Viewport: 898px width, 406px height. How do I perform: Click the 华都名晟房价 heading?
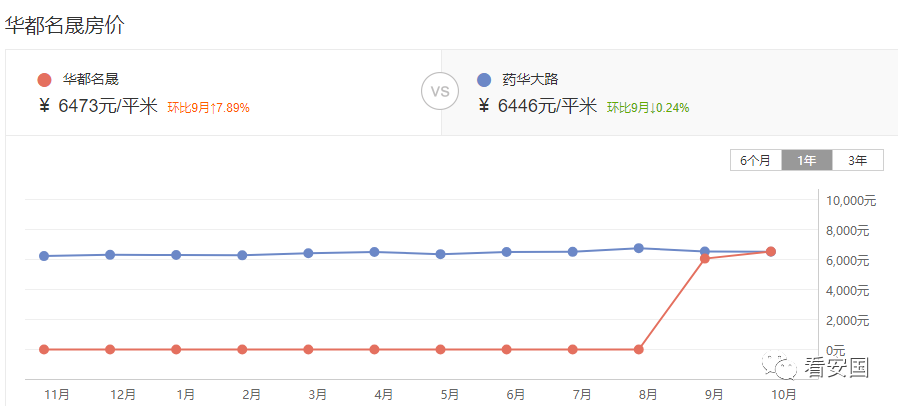tap(64, 25)
